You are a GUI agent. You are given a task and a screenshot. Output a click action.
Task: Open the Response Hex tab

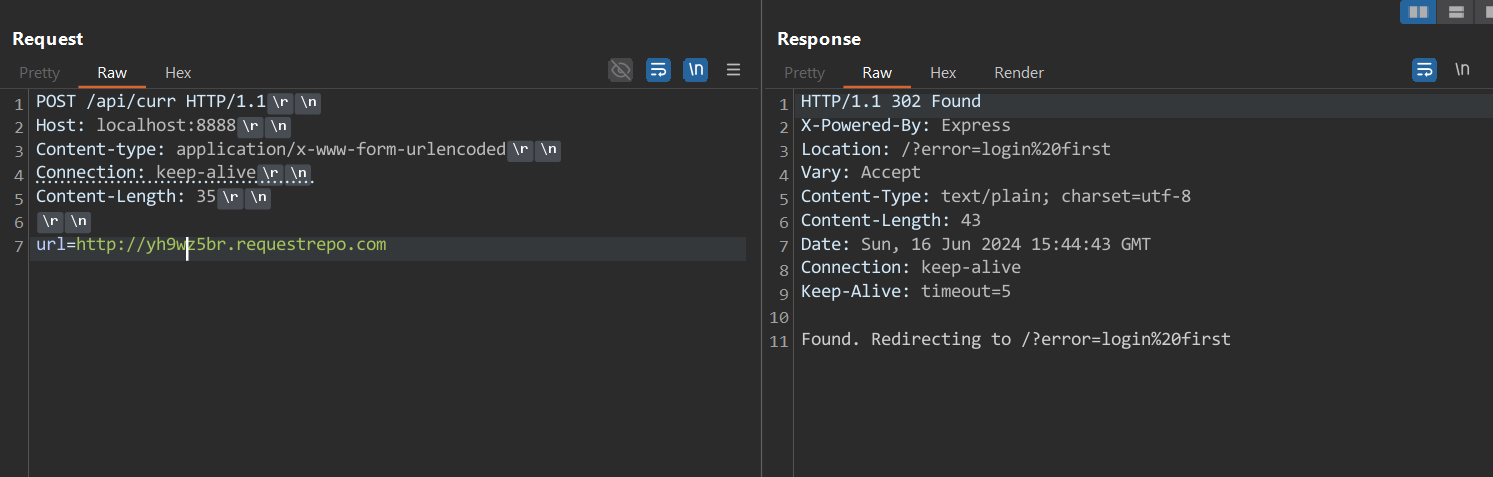pos(943,73)
